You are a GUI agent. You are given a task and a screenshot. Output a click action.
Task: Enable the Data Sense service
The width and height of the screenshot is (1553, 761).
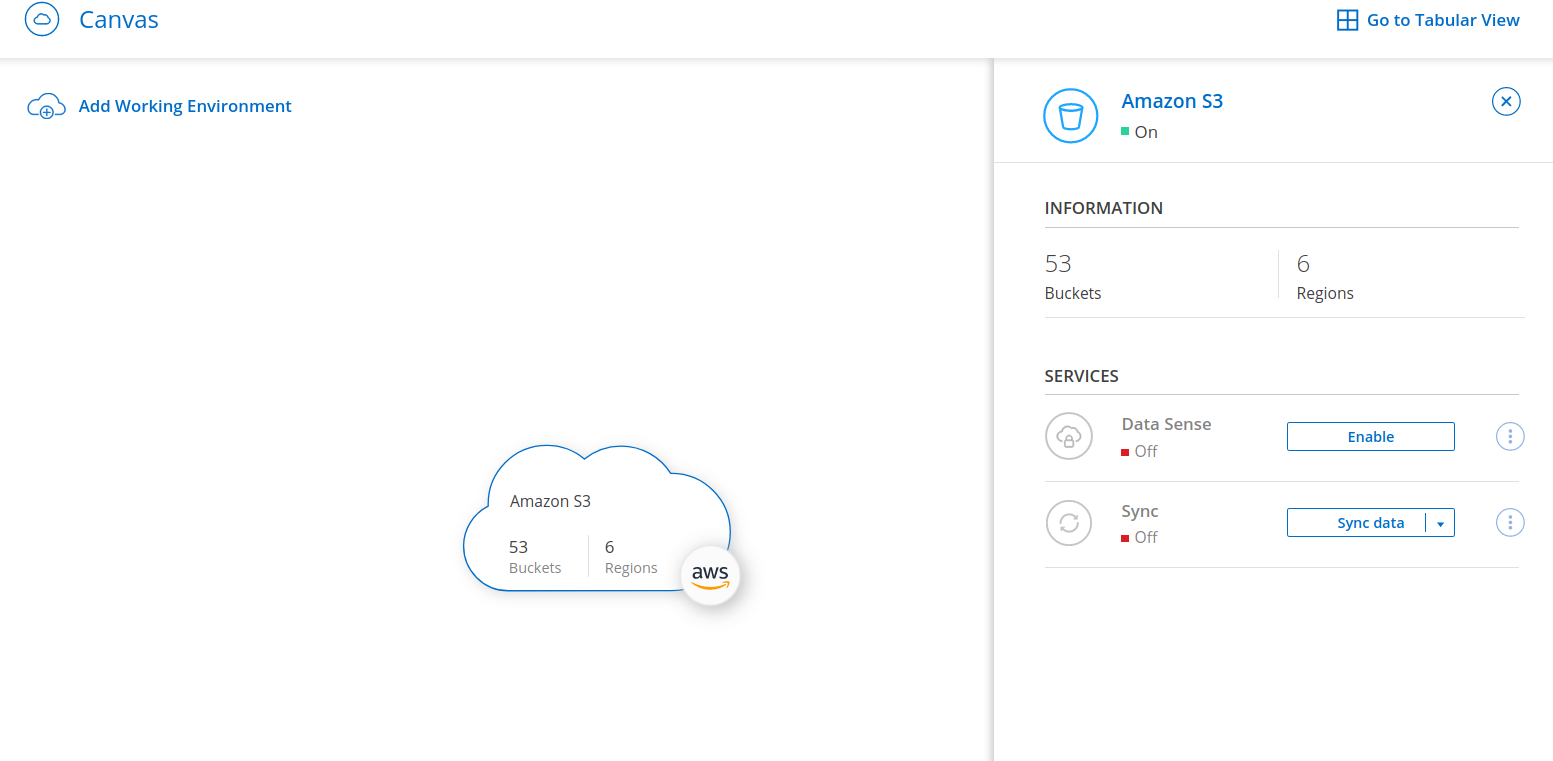1370,437
